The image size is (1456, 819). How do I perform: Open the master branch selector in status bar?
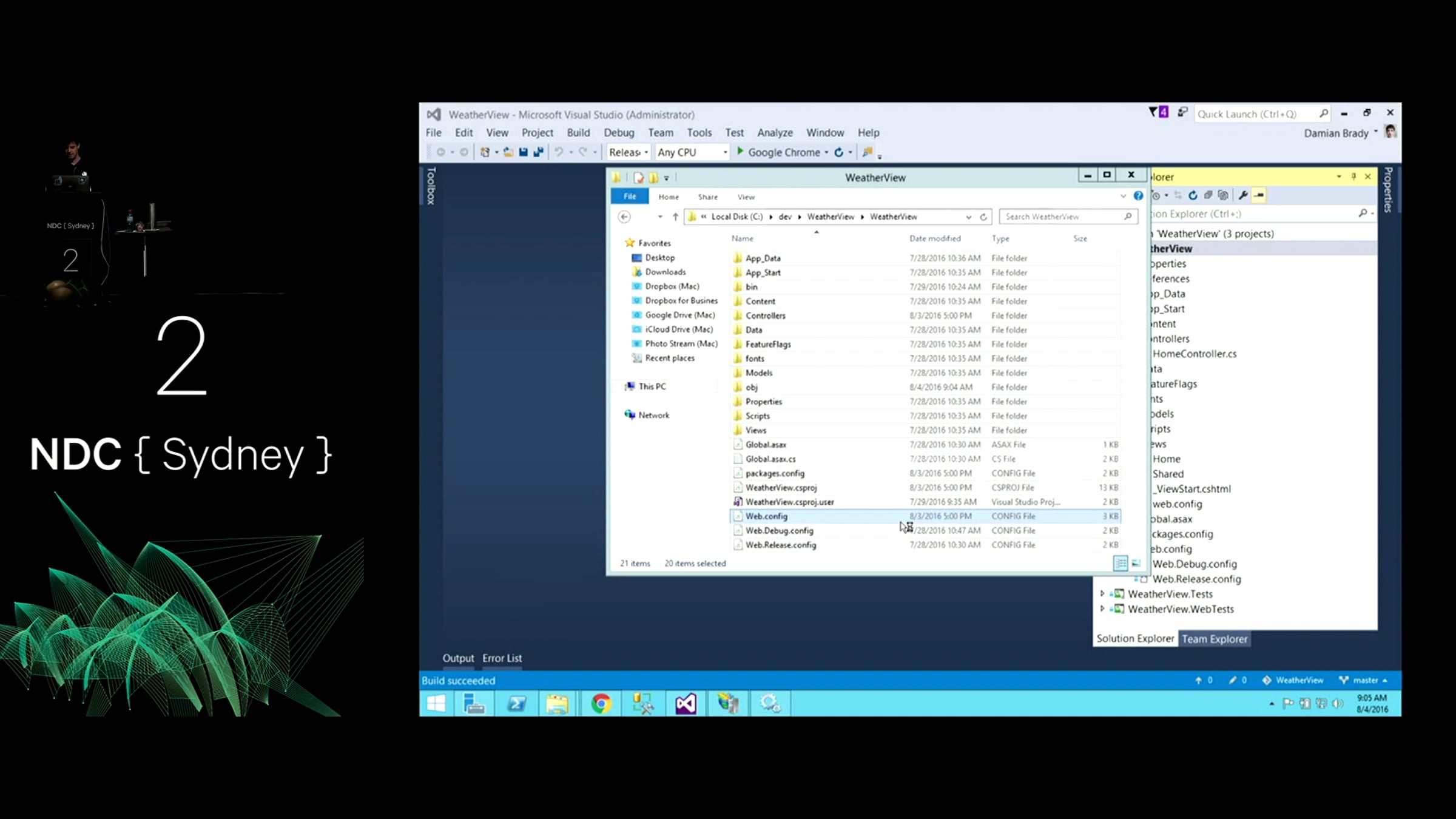click(x=1364, y=680)
